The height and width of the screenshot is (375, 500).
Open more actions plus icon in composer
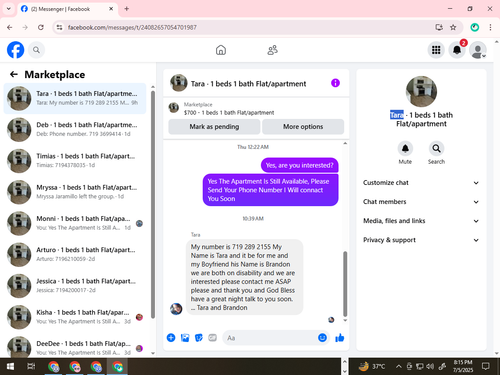click(x=171, y=338)
